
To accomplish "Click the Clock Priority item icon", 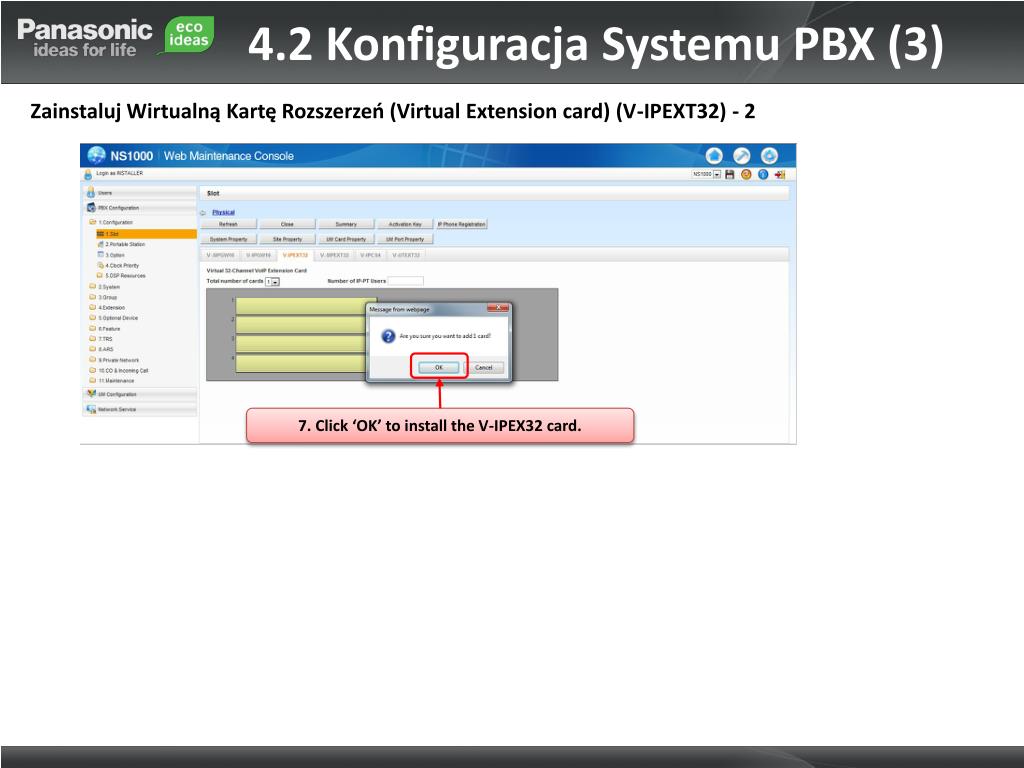I will click(101, 265).
